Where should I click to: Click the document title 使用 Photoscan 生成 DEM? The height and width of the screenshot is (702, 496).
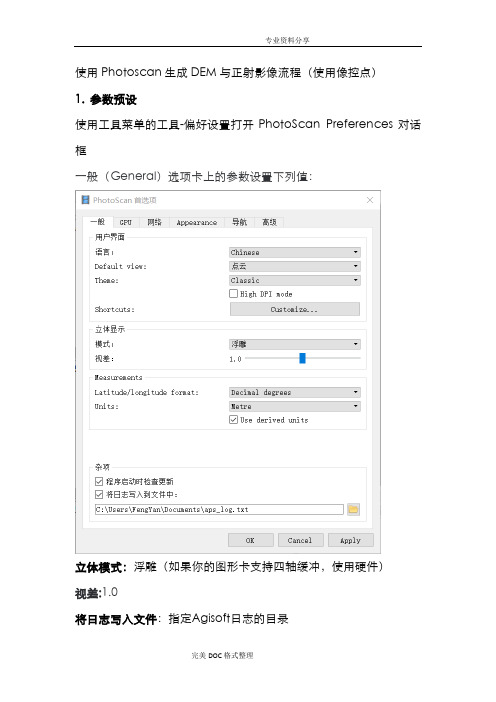tap(225, 72)
